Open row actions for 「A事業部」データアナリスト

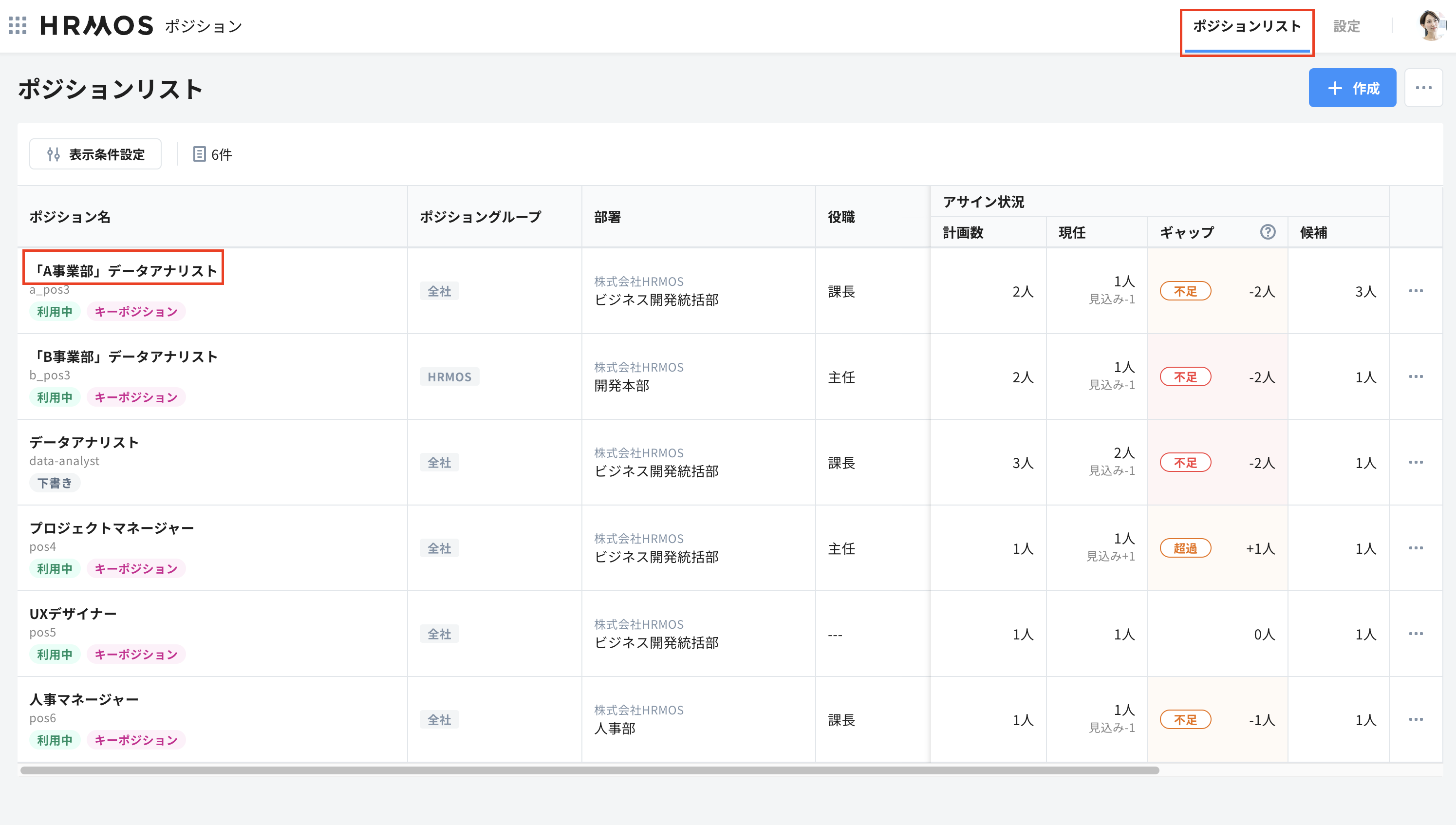tap(1416, 291)
